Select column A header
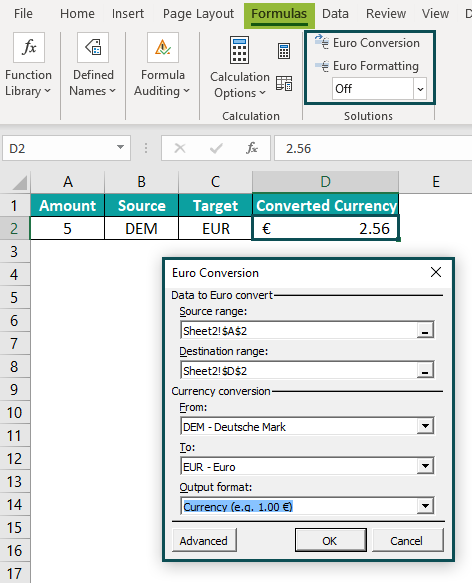 click(x=68, y=182)
